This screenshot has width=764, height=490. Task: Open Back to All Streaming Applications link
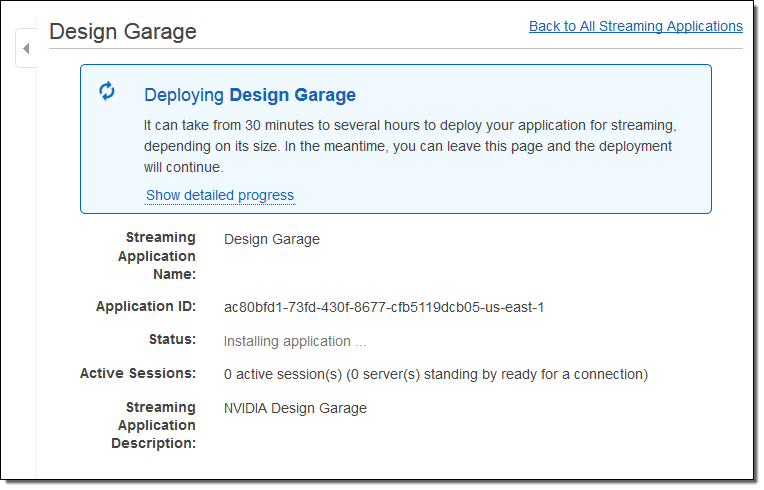635,26
